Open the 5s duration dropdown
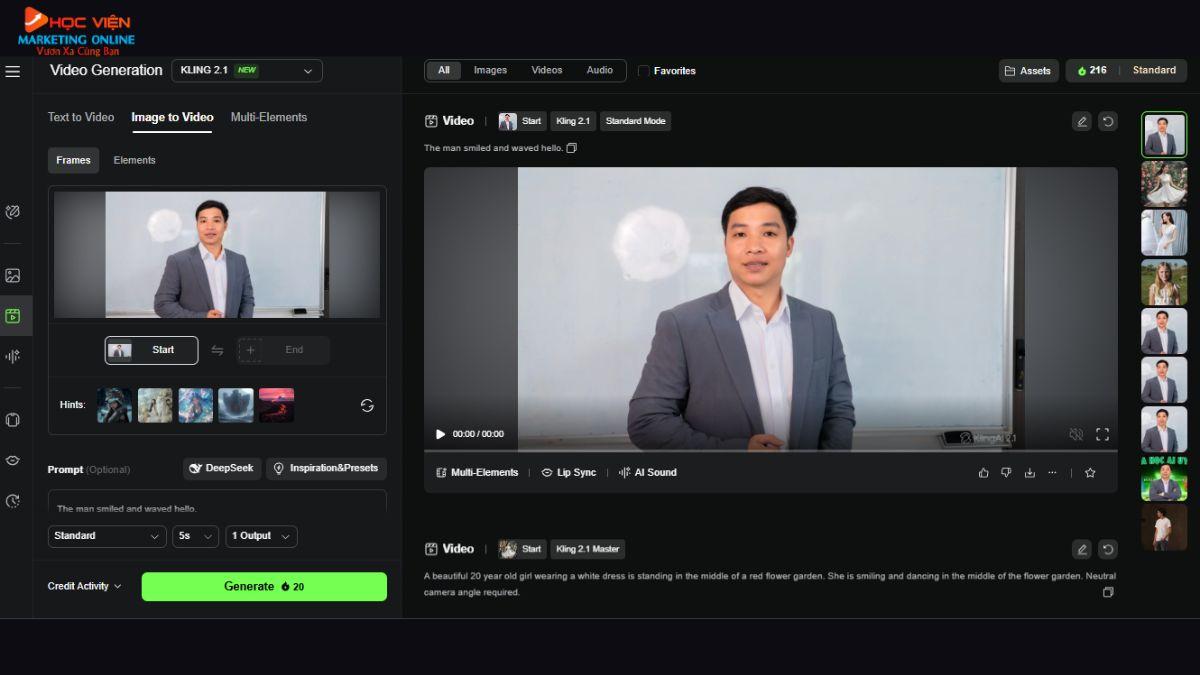Viewport: 1200px width, 675px height. click(x=195, y=536)
